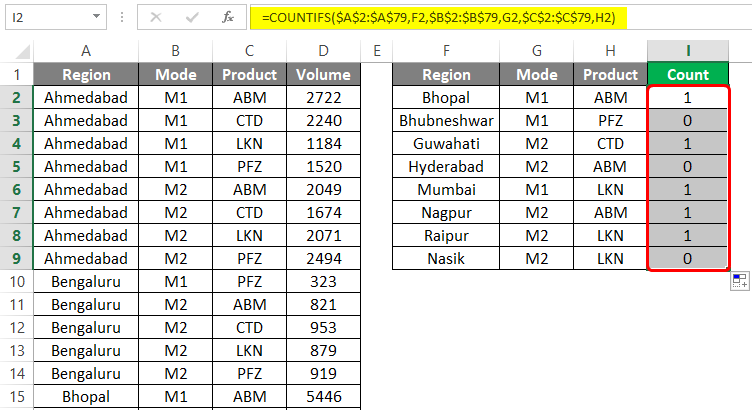The image size is (752, 410).
Task: Open the Auto Fill Options icon
Action: [x=740, y=282]
